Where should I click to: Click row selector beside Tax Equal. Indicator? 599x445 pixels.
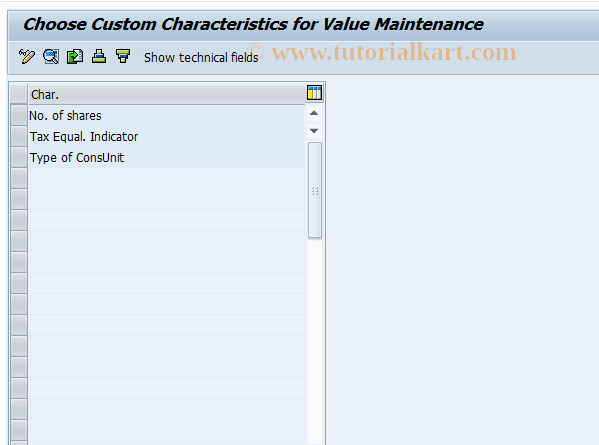[x=19, y=137]
